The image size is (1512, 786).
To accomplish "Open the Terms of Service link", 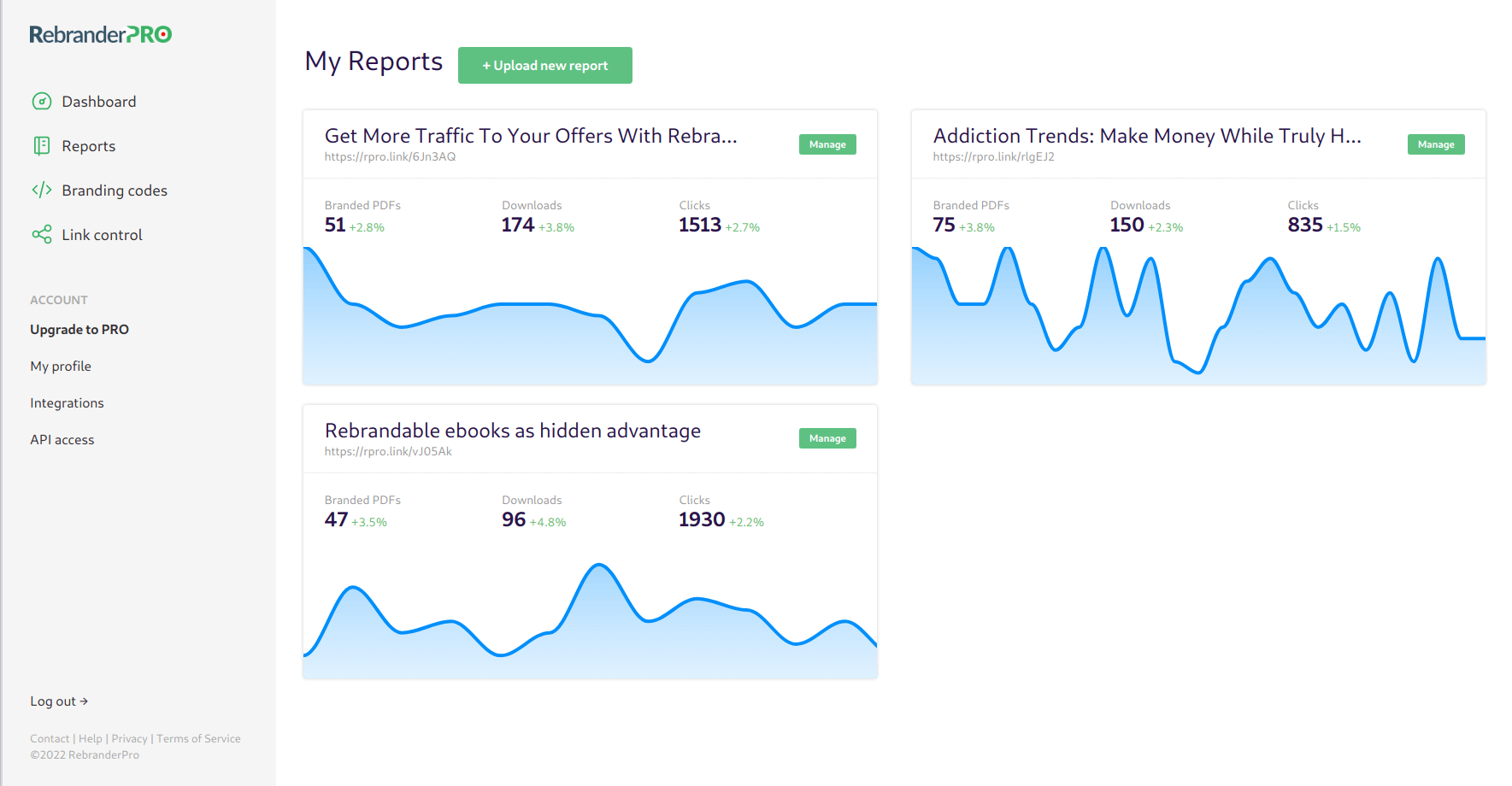I will [x=198, y=739].
